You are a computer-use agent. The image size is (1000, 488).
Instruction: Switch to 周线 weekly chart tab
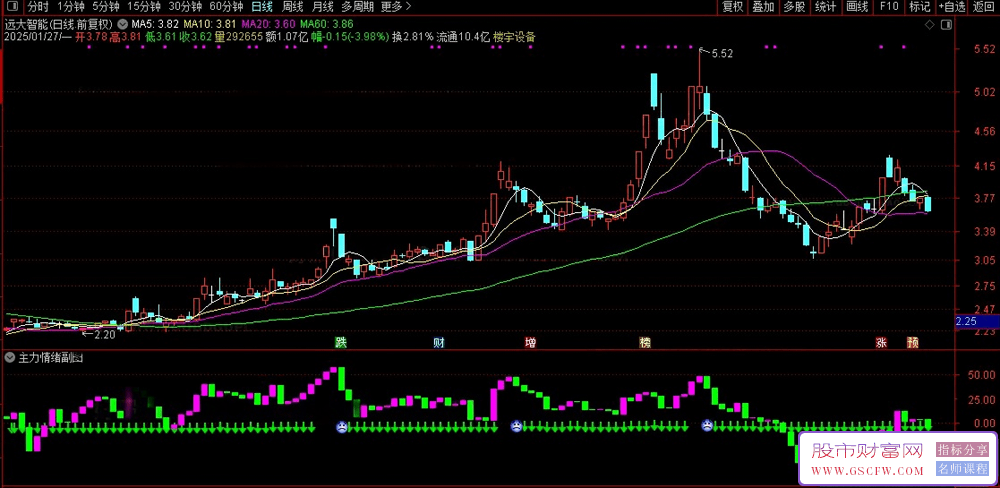(x=293, y=7)
